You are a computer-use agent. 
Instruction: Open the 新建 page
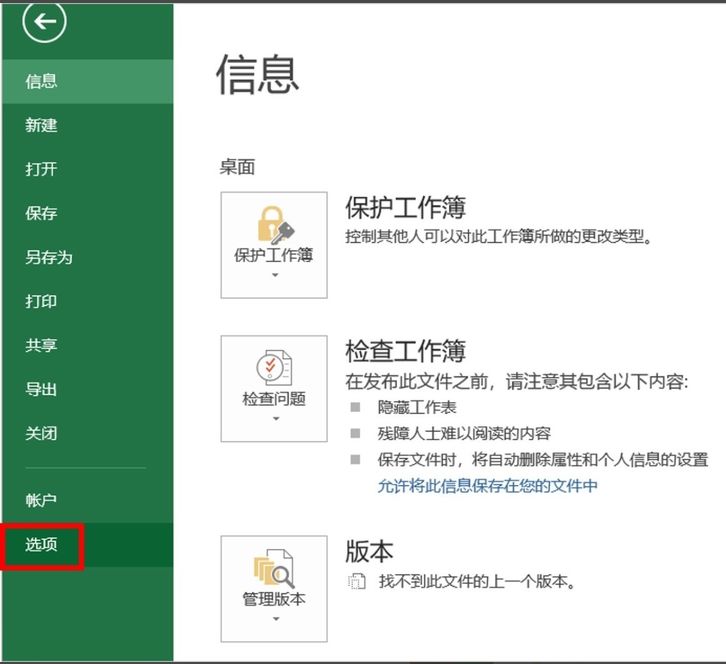point(88,125)
